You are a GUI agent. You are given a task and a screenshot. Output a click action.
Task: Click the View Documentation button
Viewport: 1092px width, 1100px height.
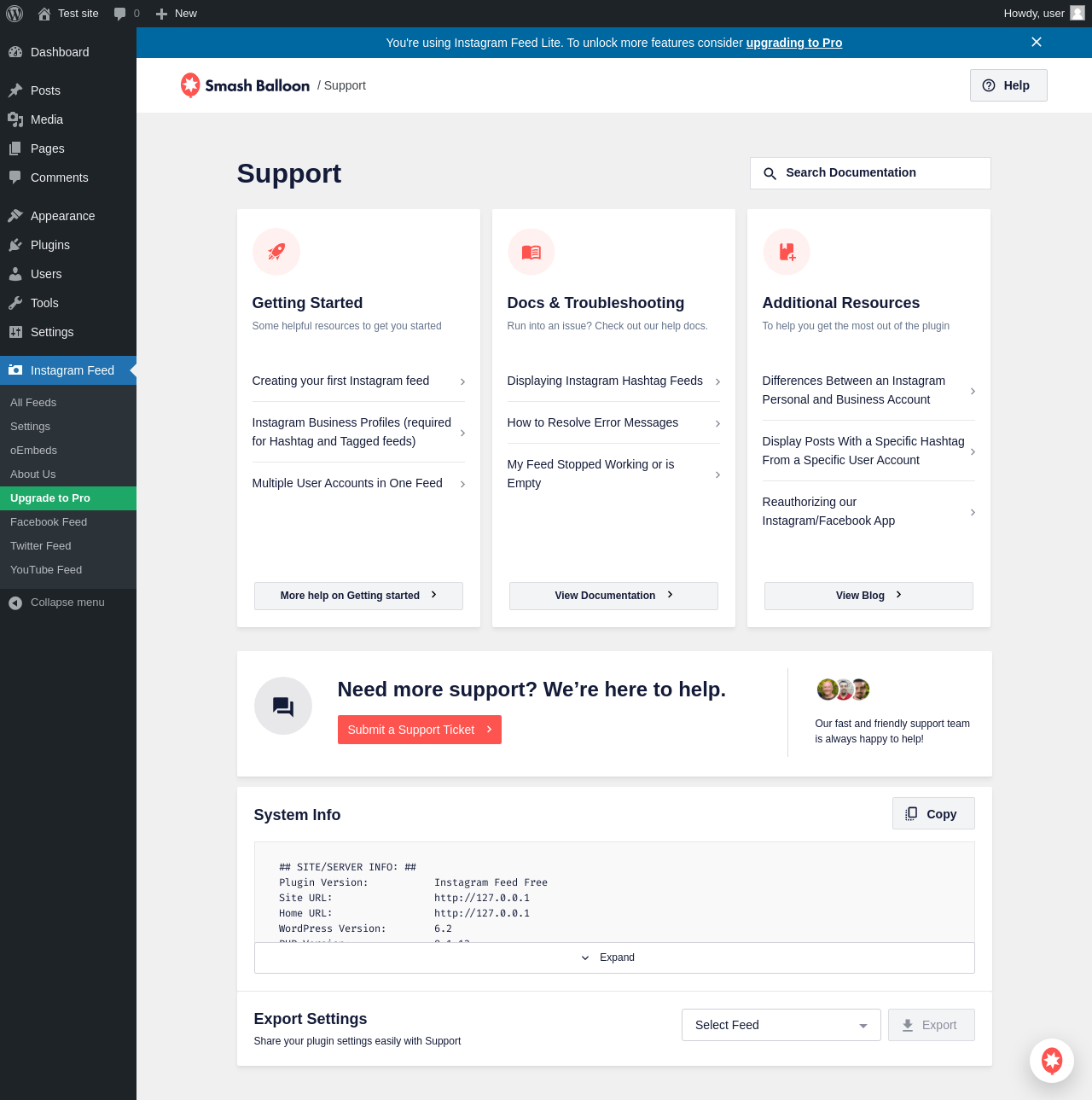tap(613, 596)
